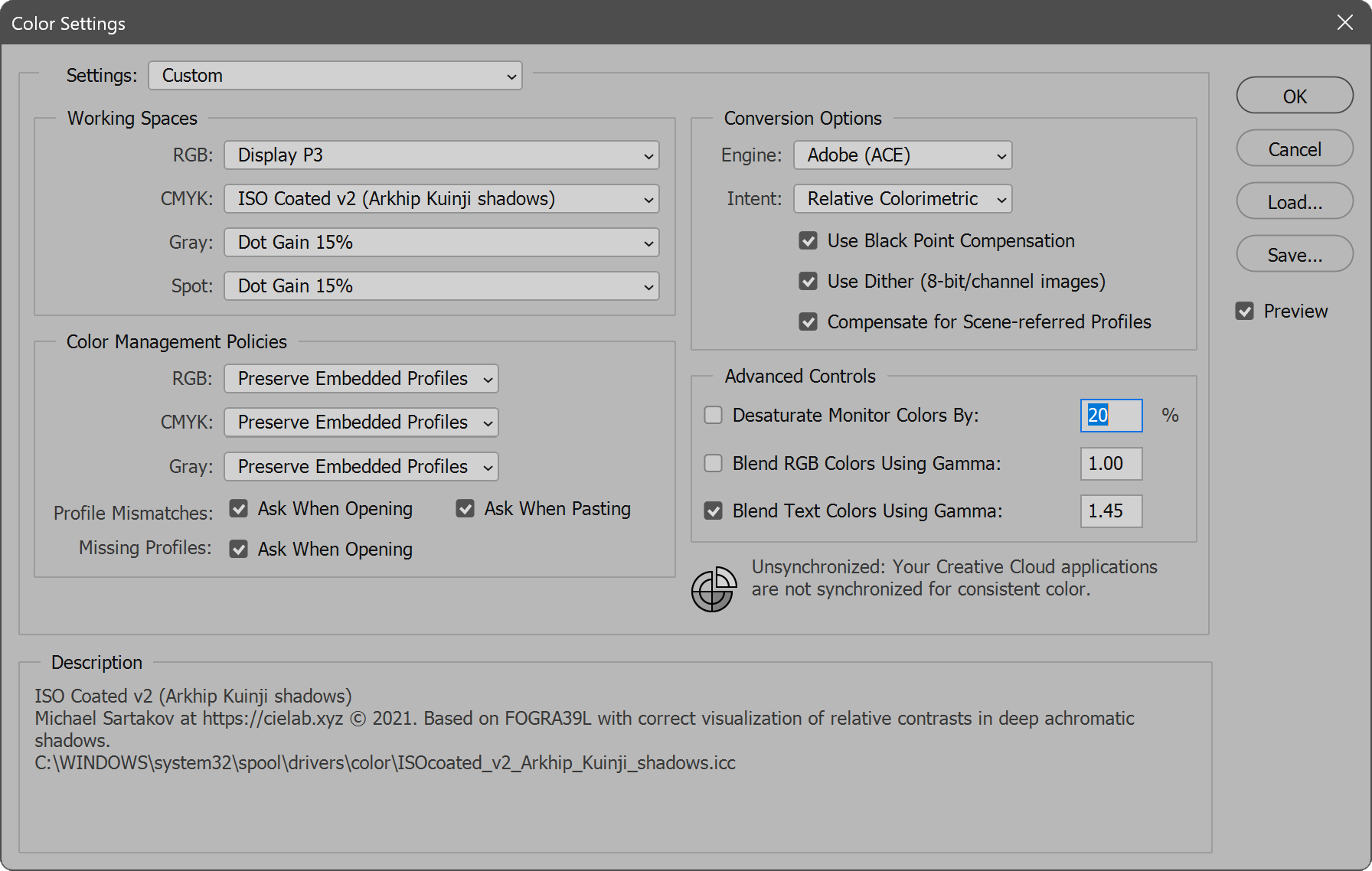Uncheck Ask When Pasting for mismatches
The width and height of the screenshot is (1372, 871).
(465, 509)
